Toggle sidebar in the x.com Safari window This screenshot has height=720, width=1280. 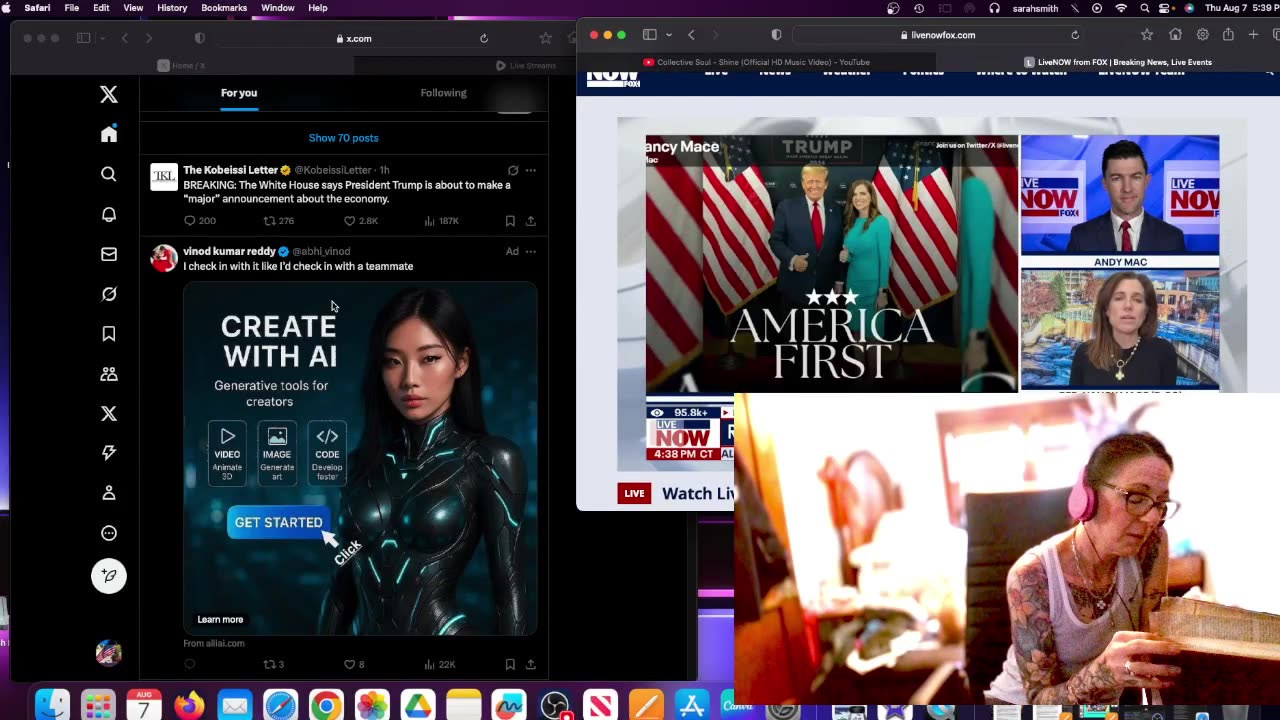(83, 38)
